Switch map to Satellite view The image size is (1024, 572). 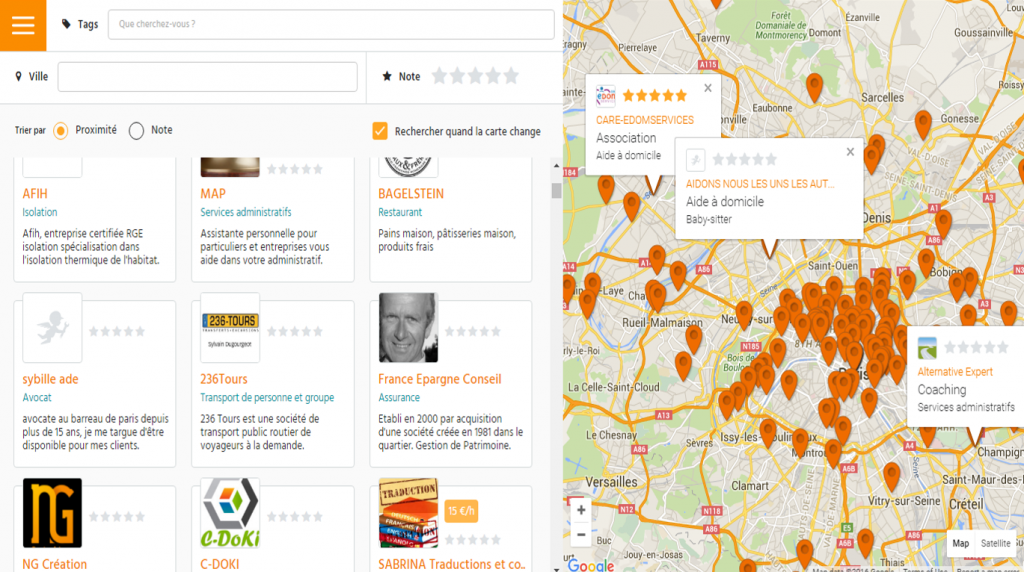[995, 544]
